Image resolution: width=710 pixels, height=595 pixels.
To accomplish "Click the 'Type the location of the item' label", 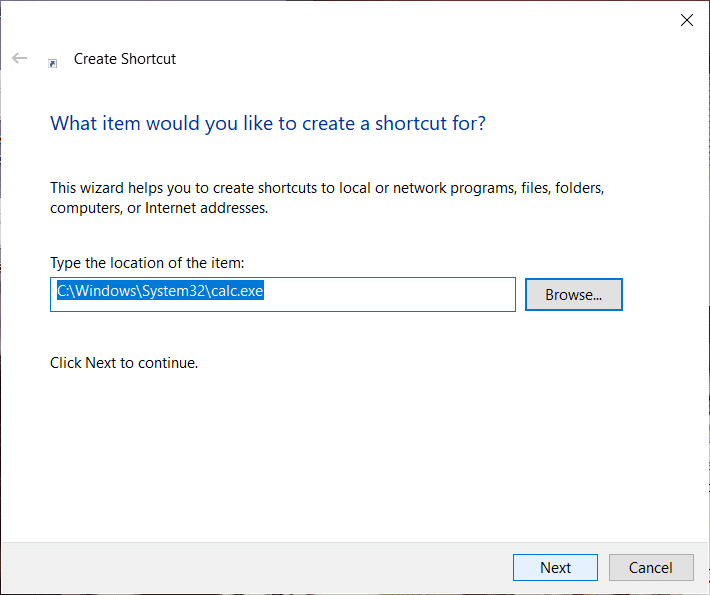I will point(147,263).
